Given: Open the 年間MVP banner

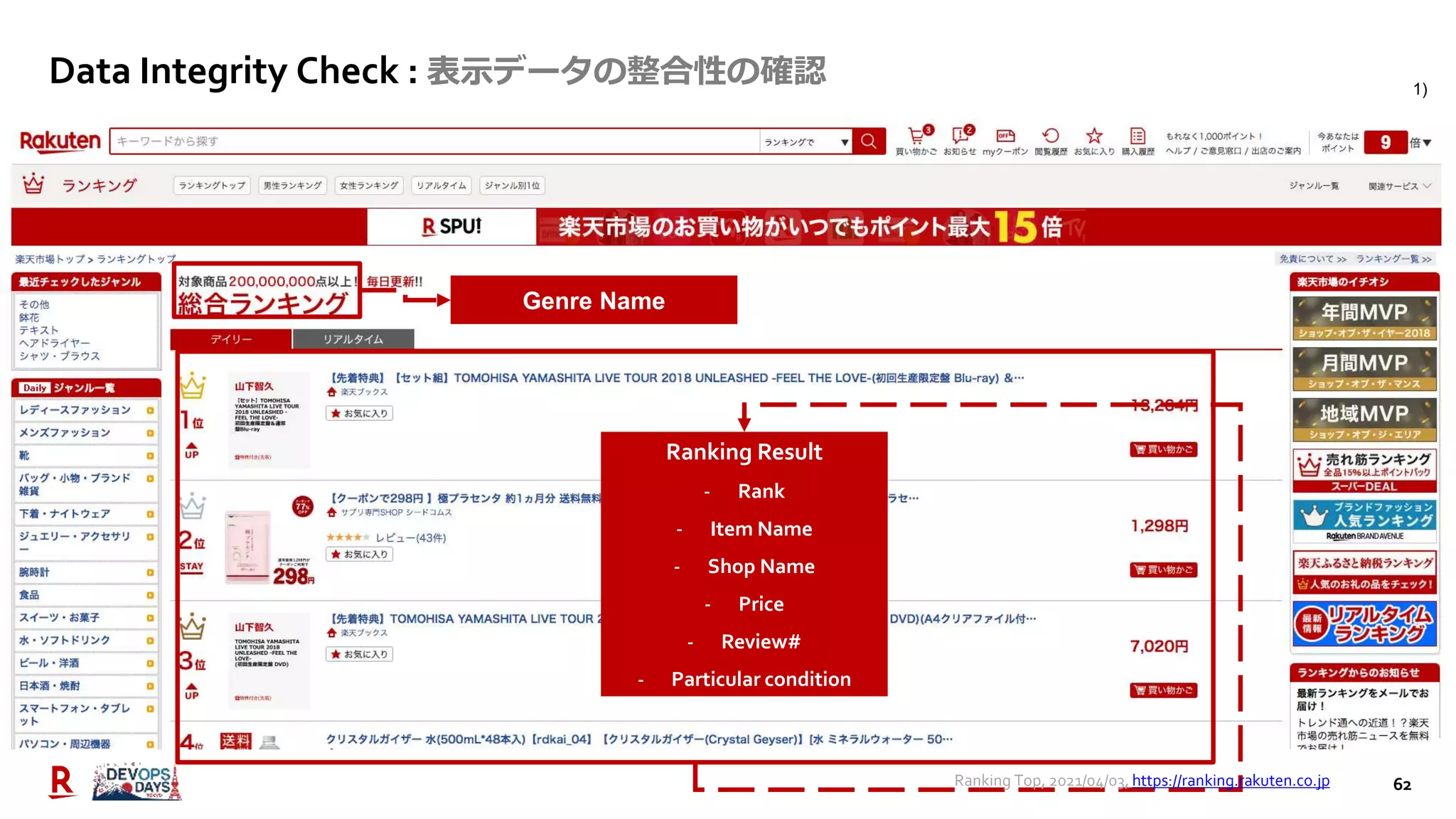Looking at the screenshot, I should pyautogui.click(x=1364, y=318).
